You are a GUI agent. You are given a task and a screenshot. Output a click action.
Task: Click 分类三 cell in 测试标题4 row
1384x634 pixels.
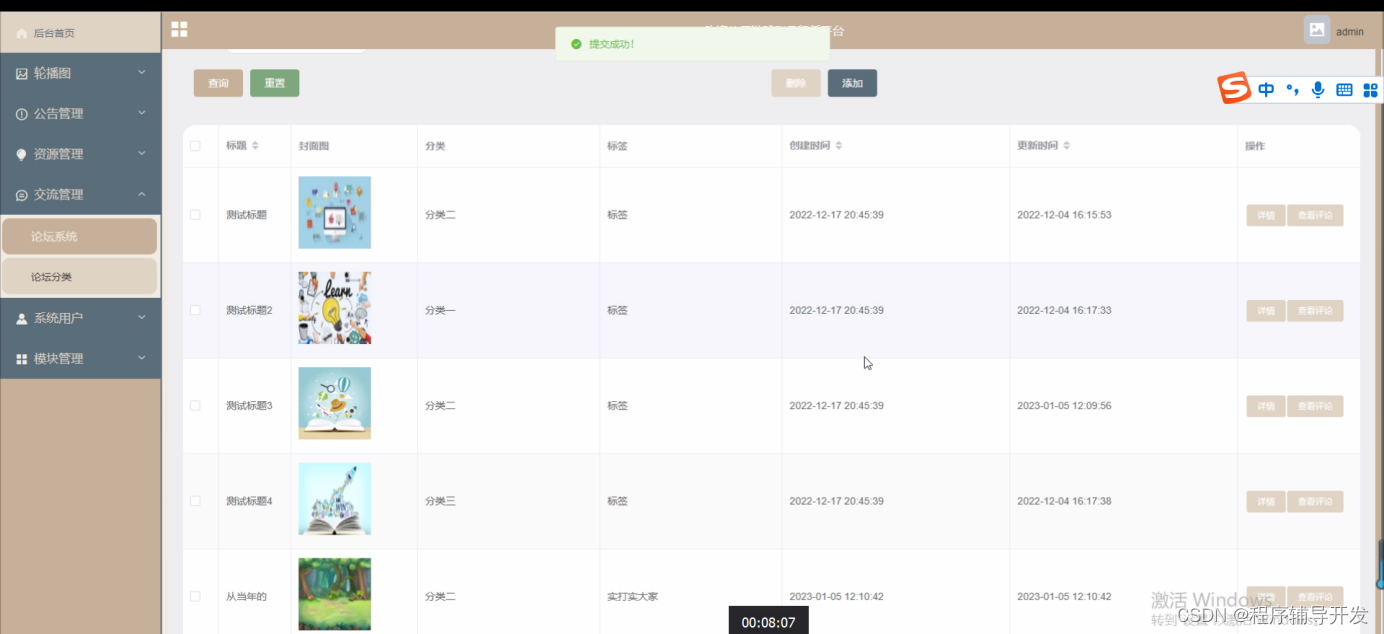[x=440, y=501]
